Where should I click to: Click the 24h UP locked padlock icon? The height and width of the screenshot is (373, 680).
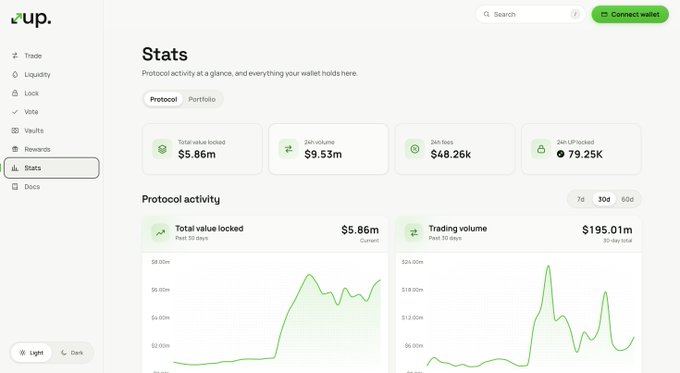(541, 149)
